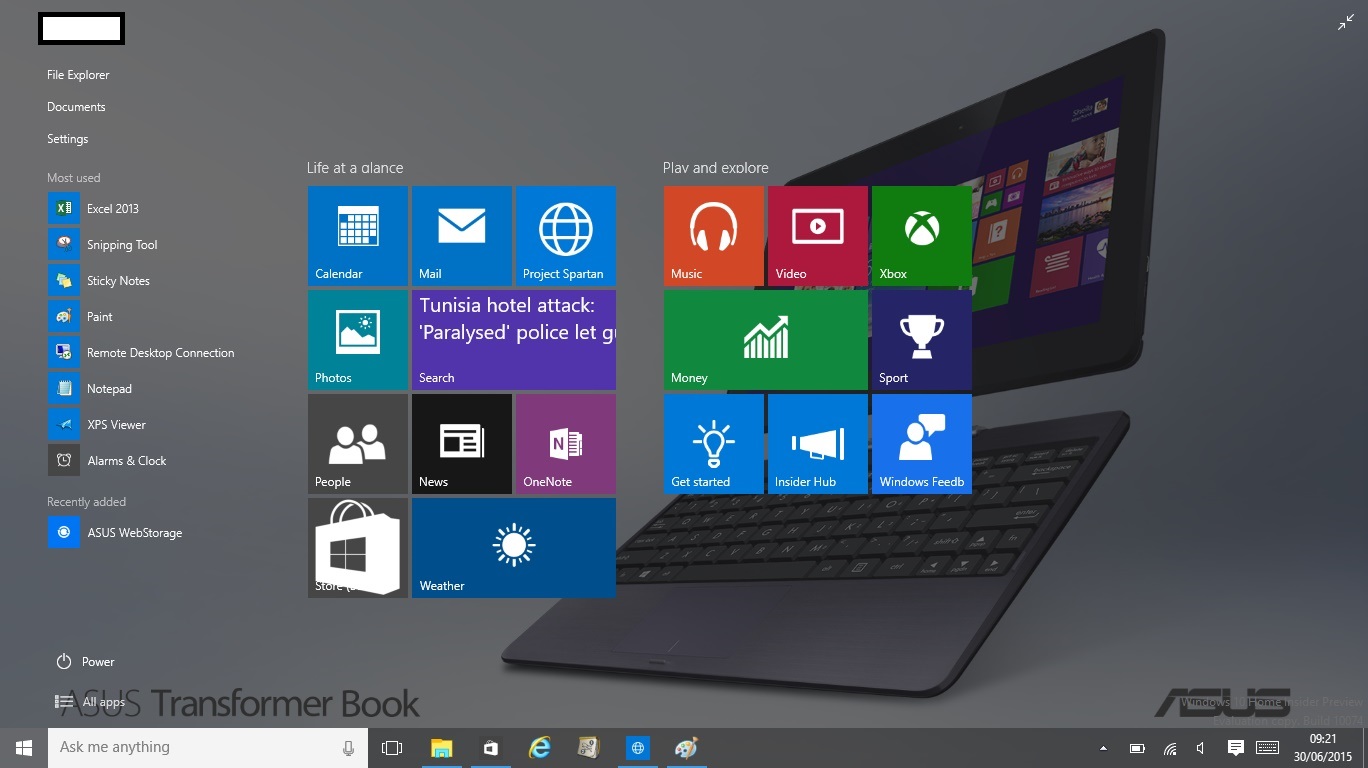Open the Get started tile
The width and height of the screenshot is (1368, 768).
[x=714, y=444]
